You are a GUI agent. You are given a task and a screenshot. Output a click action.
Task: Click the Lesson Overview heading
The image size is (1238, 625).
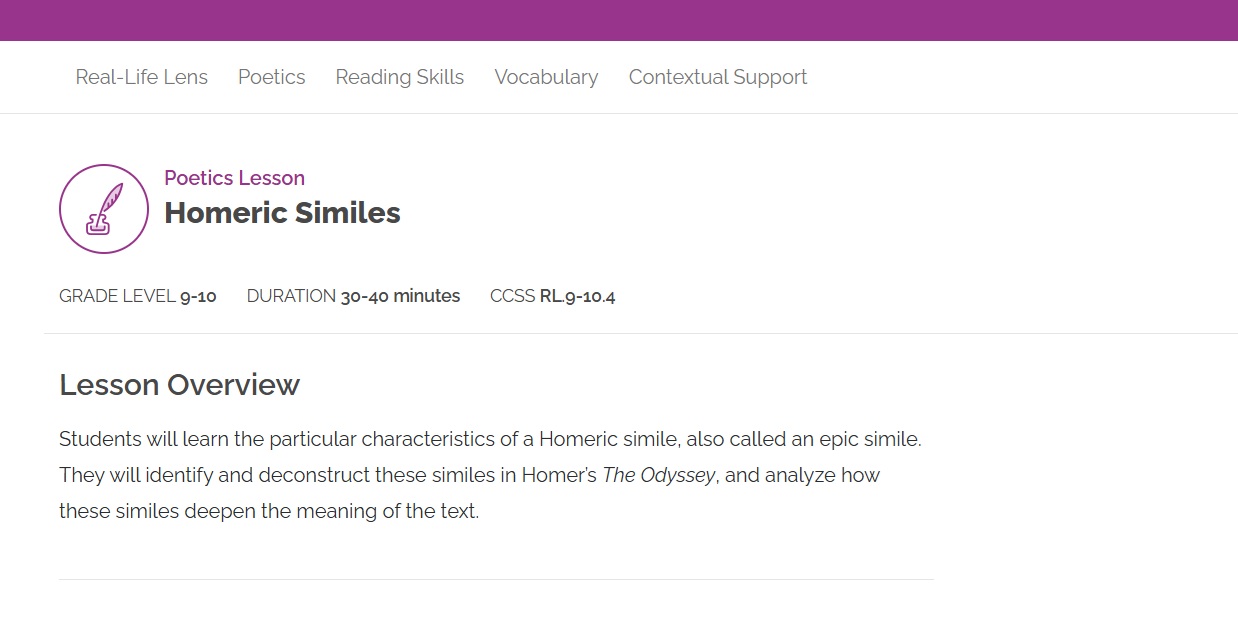point(180,385)
